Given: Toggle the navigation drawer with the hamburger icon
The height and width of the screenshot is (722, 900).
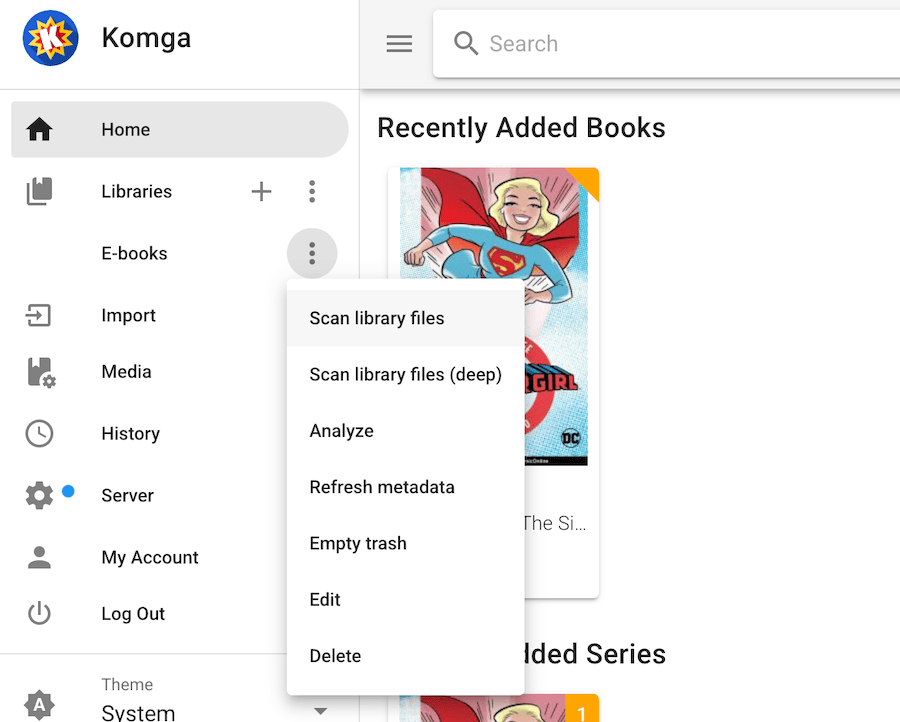Looking at the screenshot, I should (399, 43).
